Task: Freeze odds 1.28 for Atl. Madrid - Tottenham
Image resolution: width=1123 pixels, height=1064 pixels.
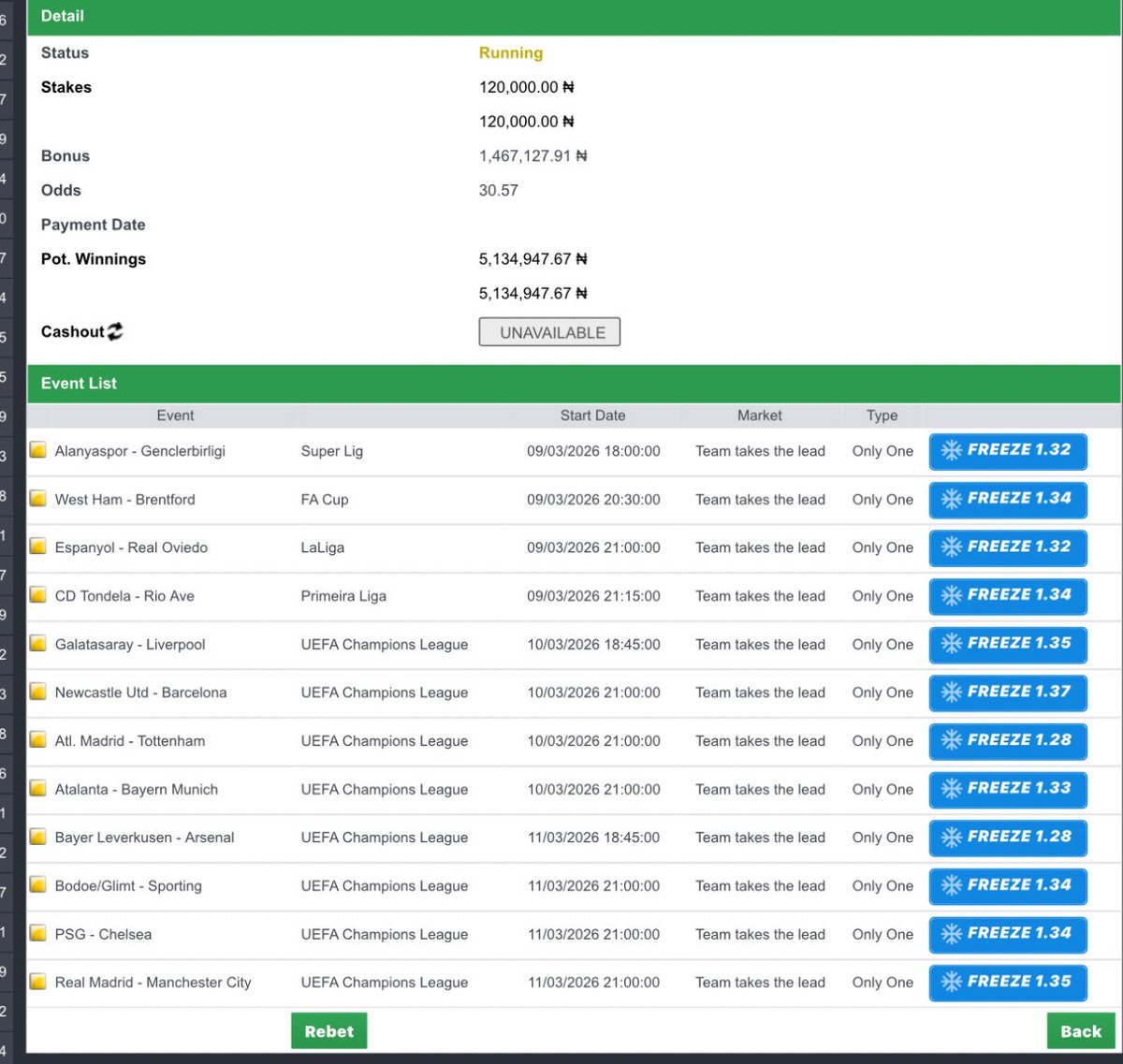Action: click(1008, 741)
